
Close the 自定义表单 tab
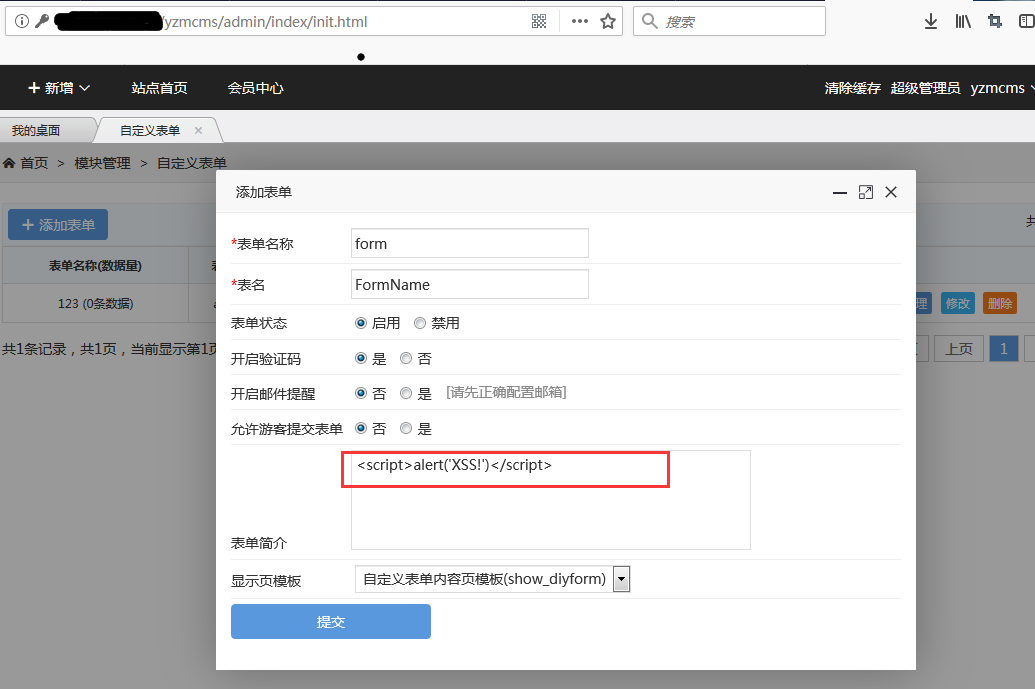198,131
